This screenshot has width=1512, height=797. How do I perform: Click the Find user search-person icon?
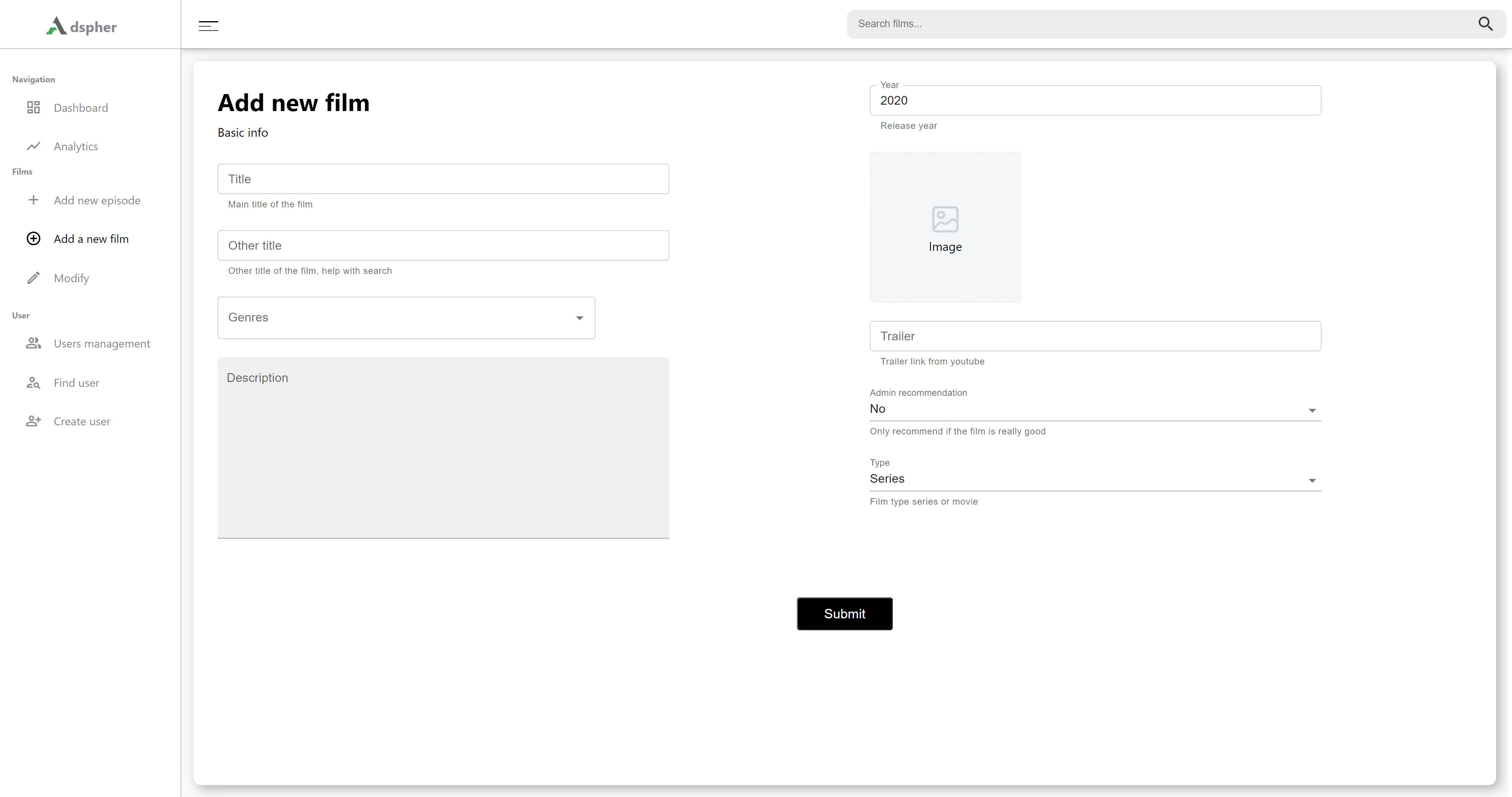pyautogui.click(x=34, y=383)
